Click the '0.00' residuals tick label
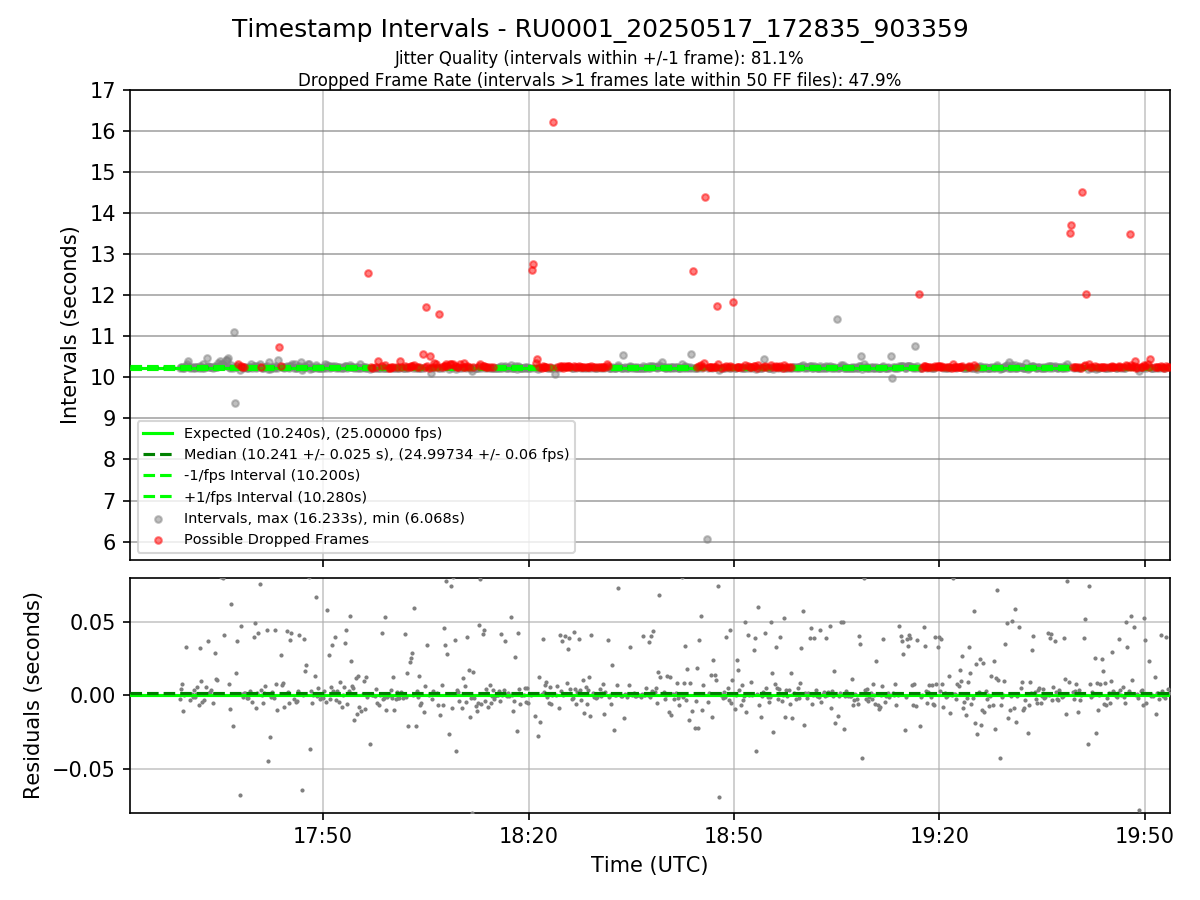Image resolution: width=1200 pixels, height=900 pixels. tap(93, 695)
